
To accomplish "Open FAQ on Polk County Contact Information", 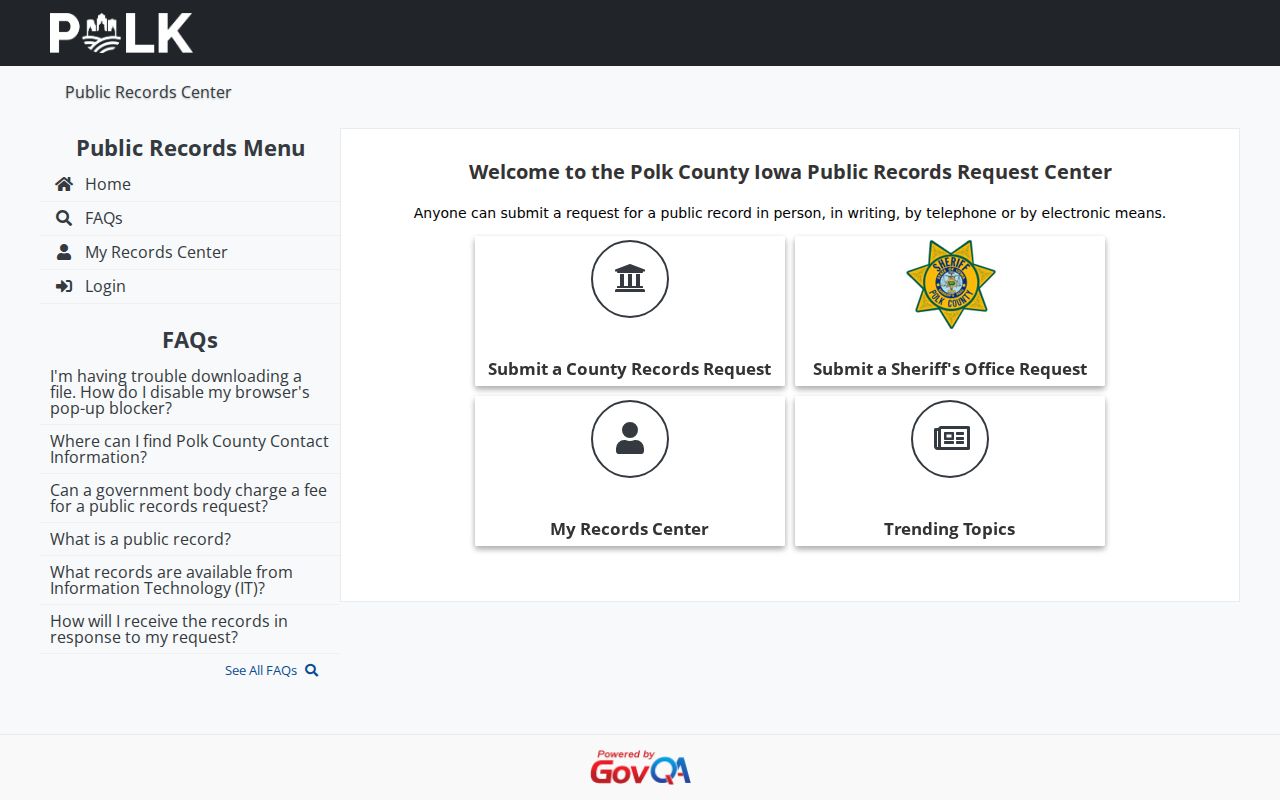I will [189, 449].
